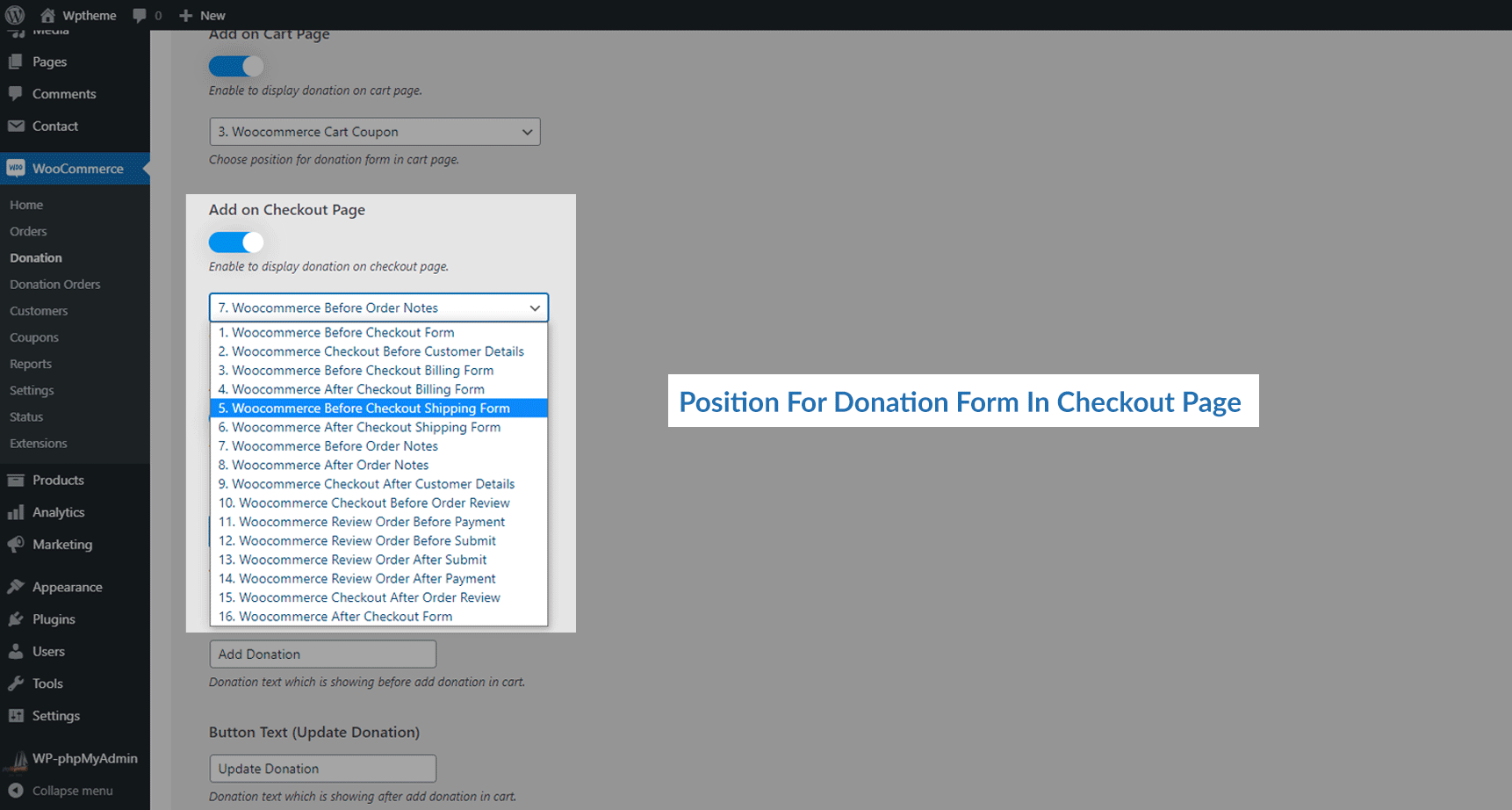
Task: Open the cart position dropdown showing Woocommerce Cart Coupon
Action: 375,132
